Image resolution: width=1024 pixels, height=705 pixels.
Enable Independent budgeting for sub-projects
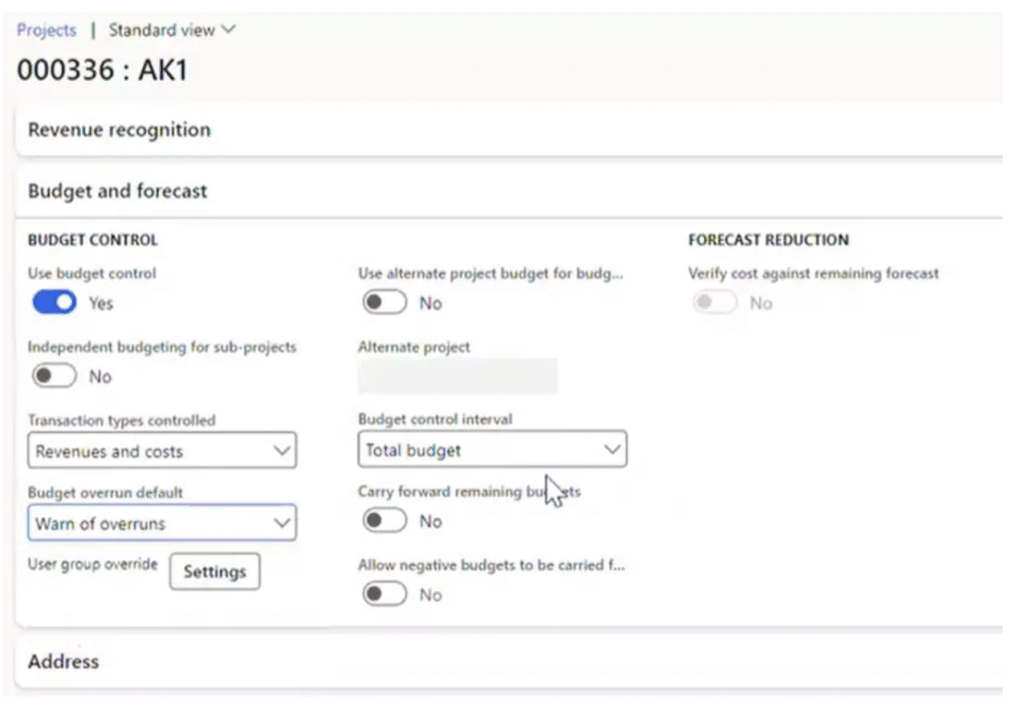coord(52,375)
